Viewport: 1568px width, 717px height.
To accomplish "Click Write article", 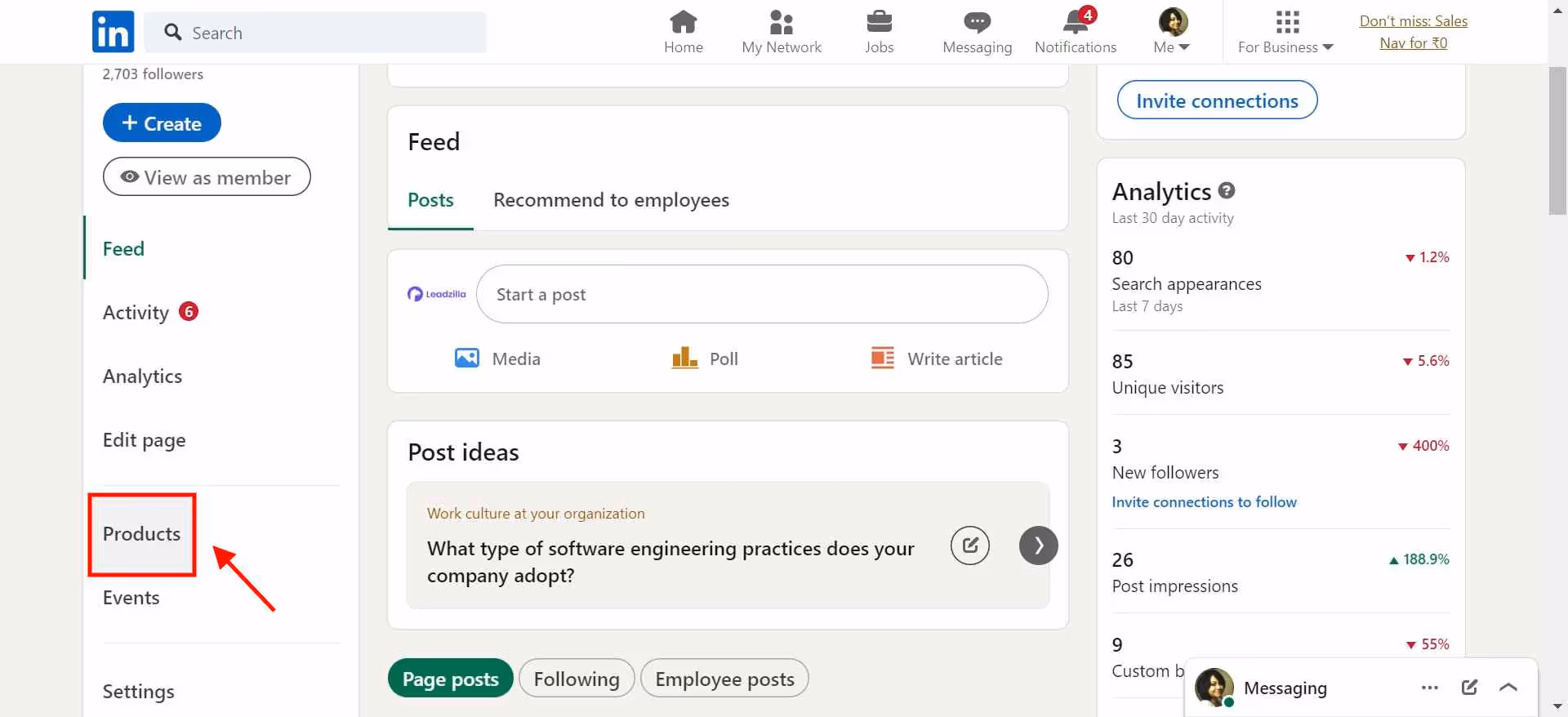I will click(937, 358).
